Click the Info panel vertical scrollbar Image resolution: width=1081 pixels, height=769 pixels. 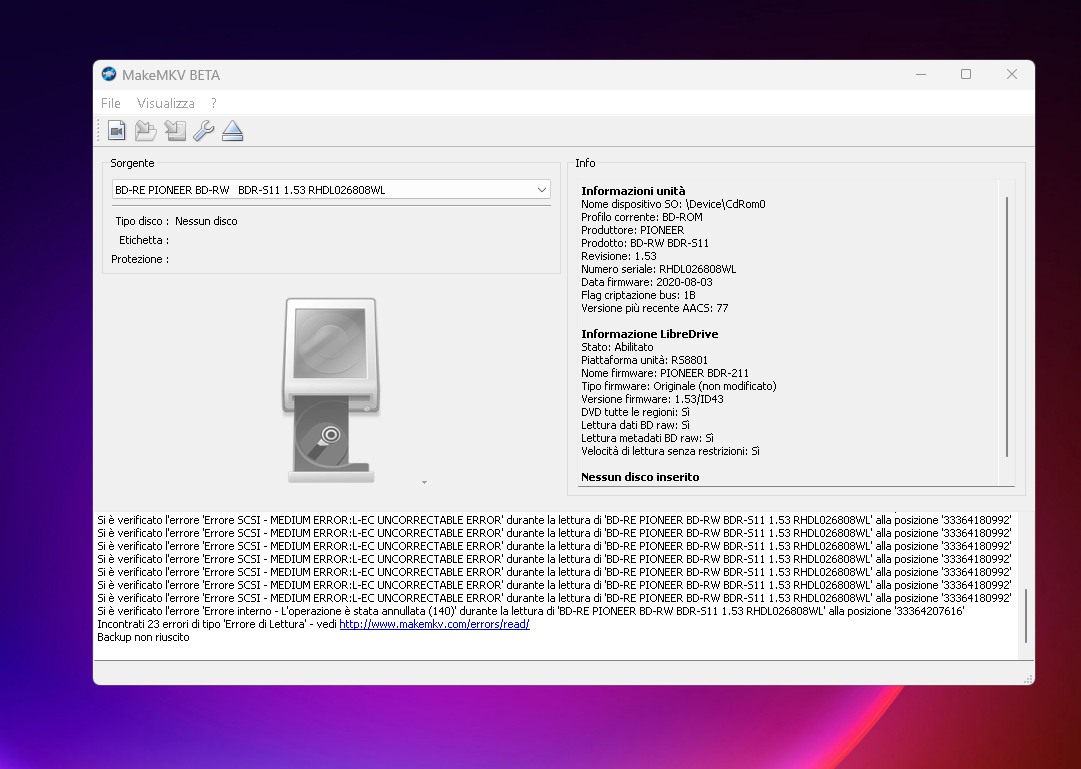(1007, 327)
